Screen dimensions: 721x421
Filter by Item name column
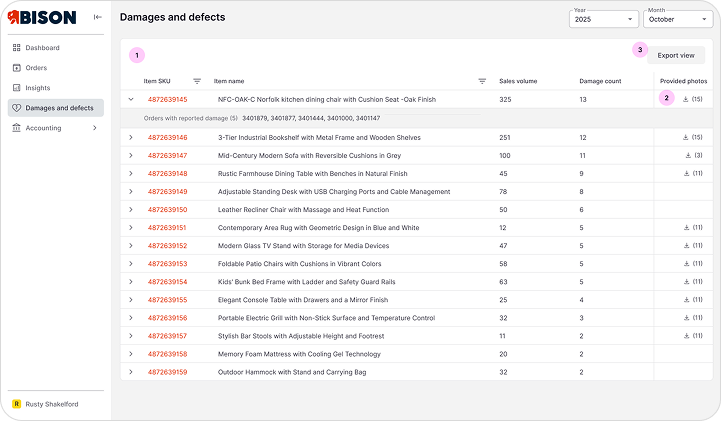pyautogui.click(x=482, y=81)
